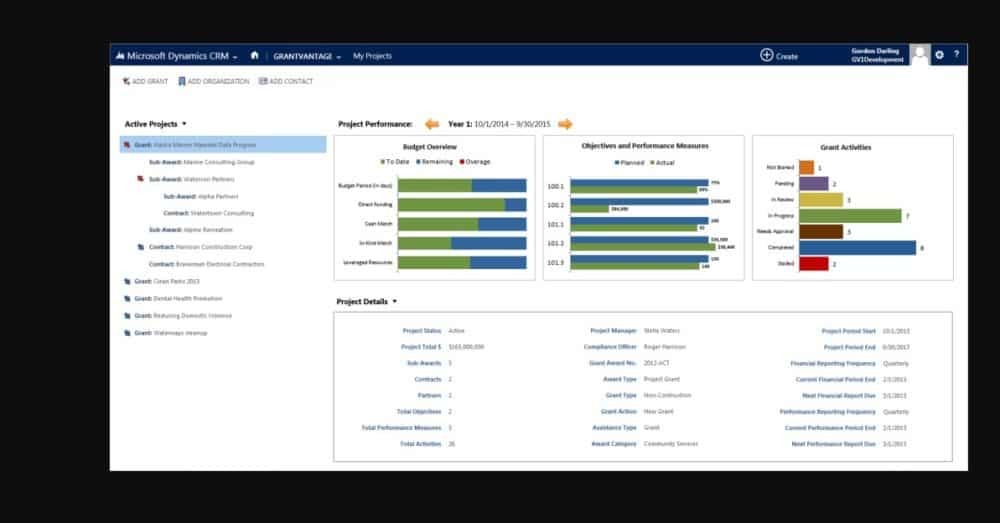
Task: Click the Completed bar in Grant Activities
Action: (x=857, y=248)
